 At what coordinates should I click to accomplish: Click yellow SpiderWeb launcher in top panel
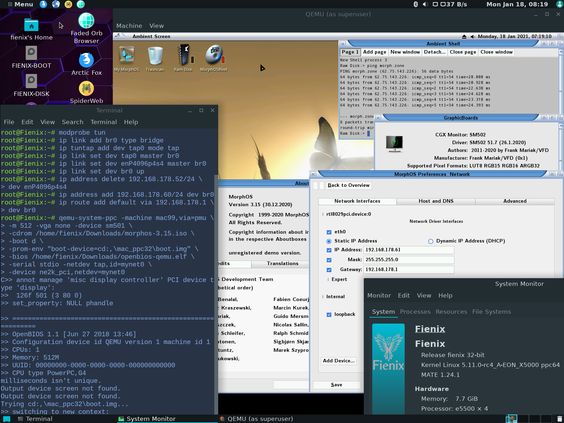(x=68, y=4)
